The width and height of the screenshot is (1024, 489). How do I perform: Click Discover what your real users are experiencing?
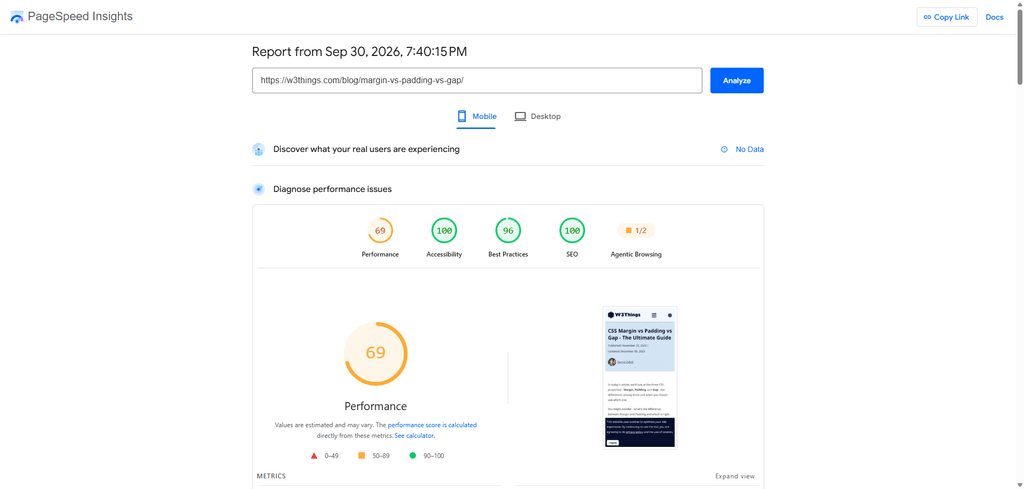[x=366, y=149]
